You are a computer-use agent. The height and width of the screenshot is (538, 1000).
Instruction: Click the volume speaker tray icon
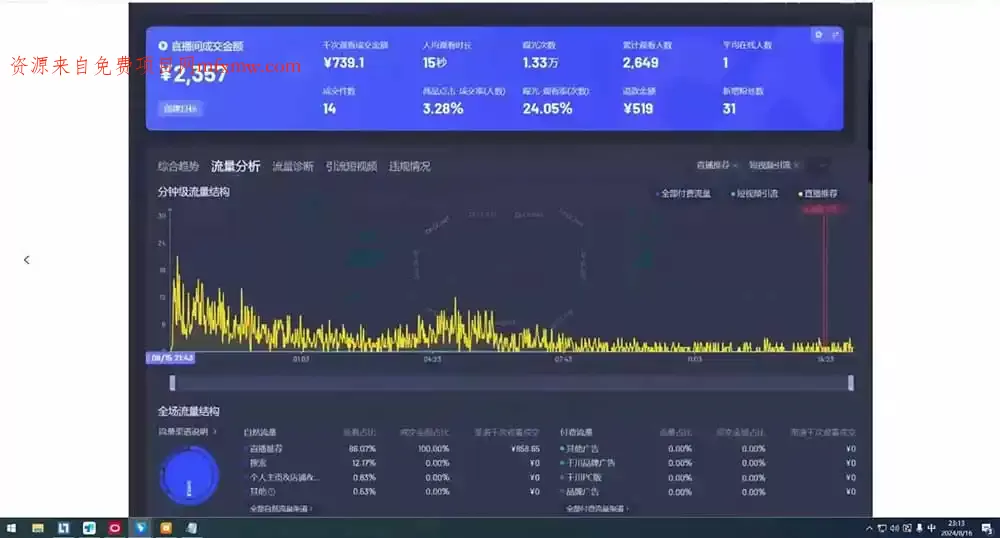click(894, 528)
